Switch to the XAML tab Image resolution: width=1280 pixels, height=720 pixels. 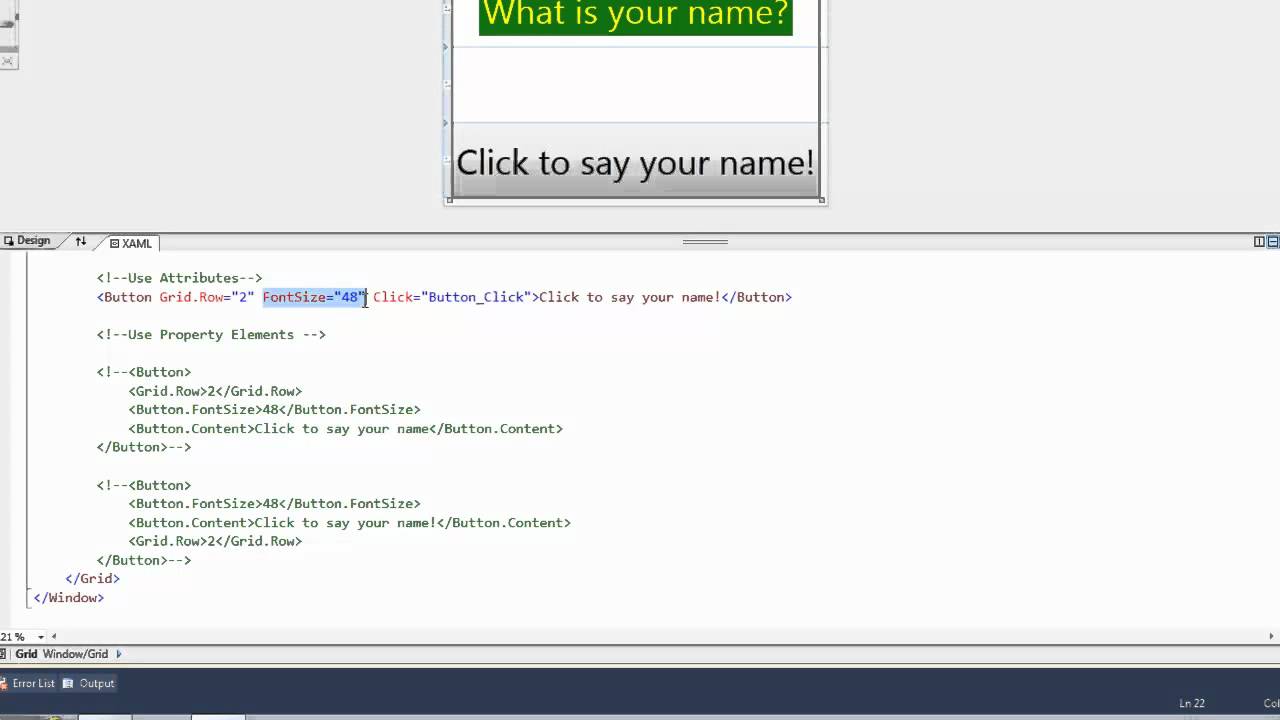click(x=131, y=243)
